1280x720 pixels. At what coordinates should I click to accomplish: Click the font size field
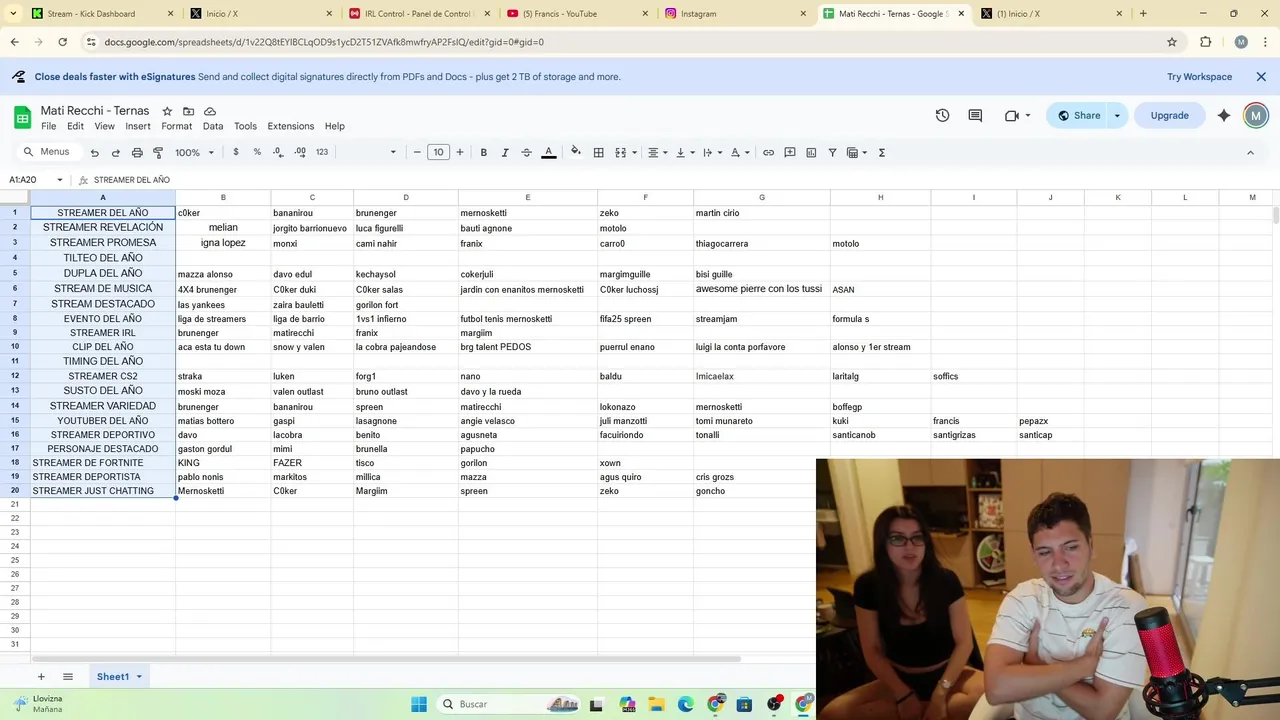tap(438, 152)
